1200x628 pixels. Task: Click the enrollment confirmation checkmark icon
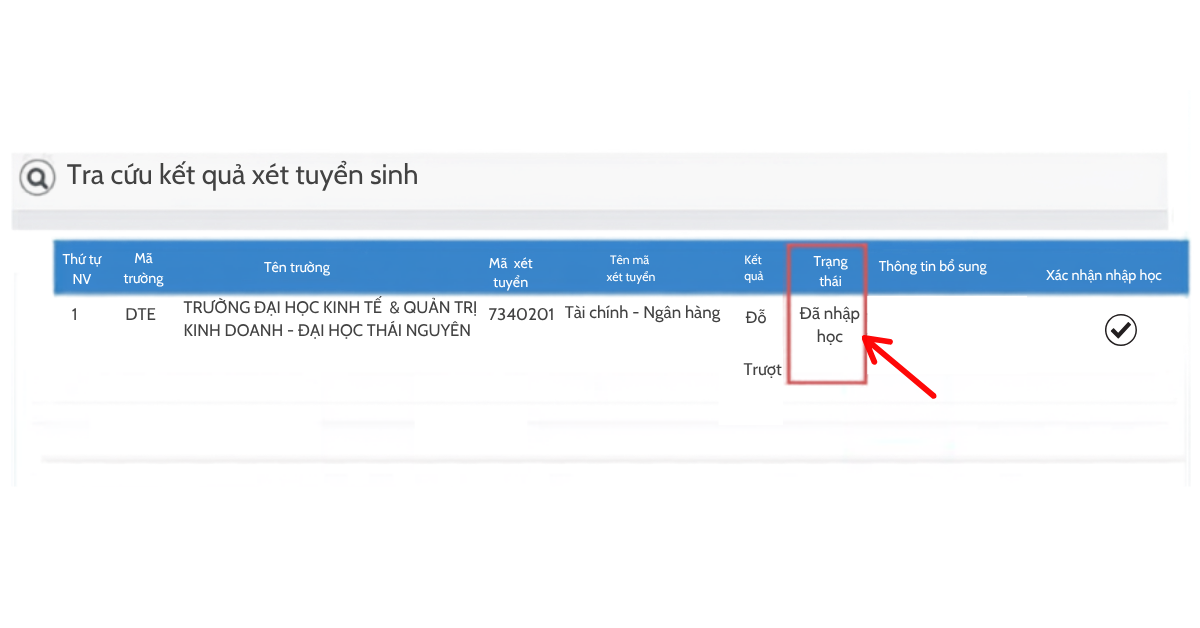coord(1121,329)
